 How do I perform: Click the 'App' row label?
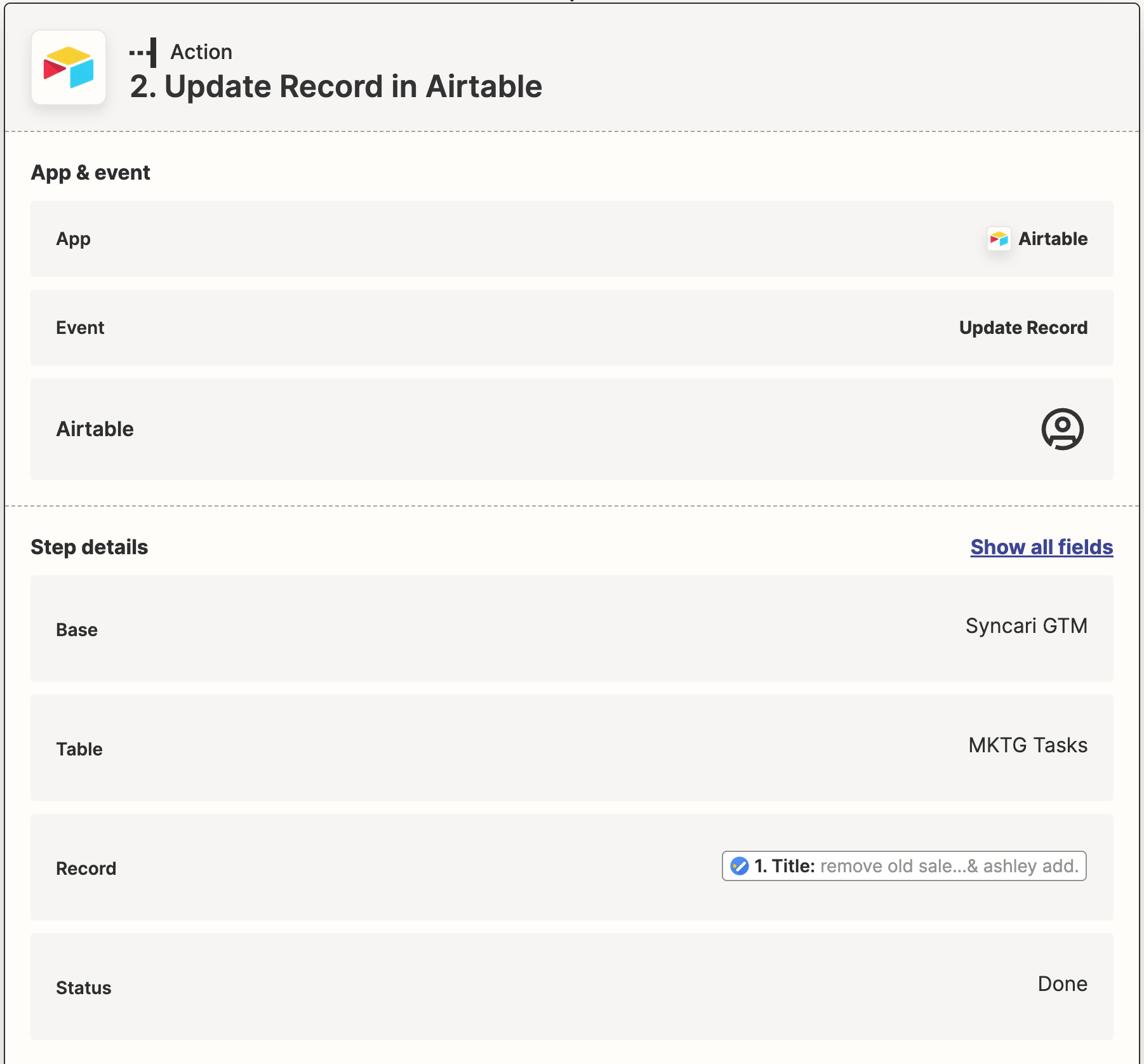pos(73,239)
